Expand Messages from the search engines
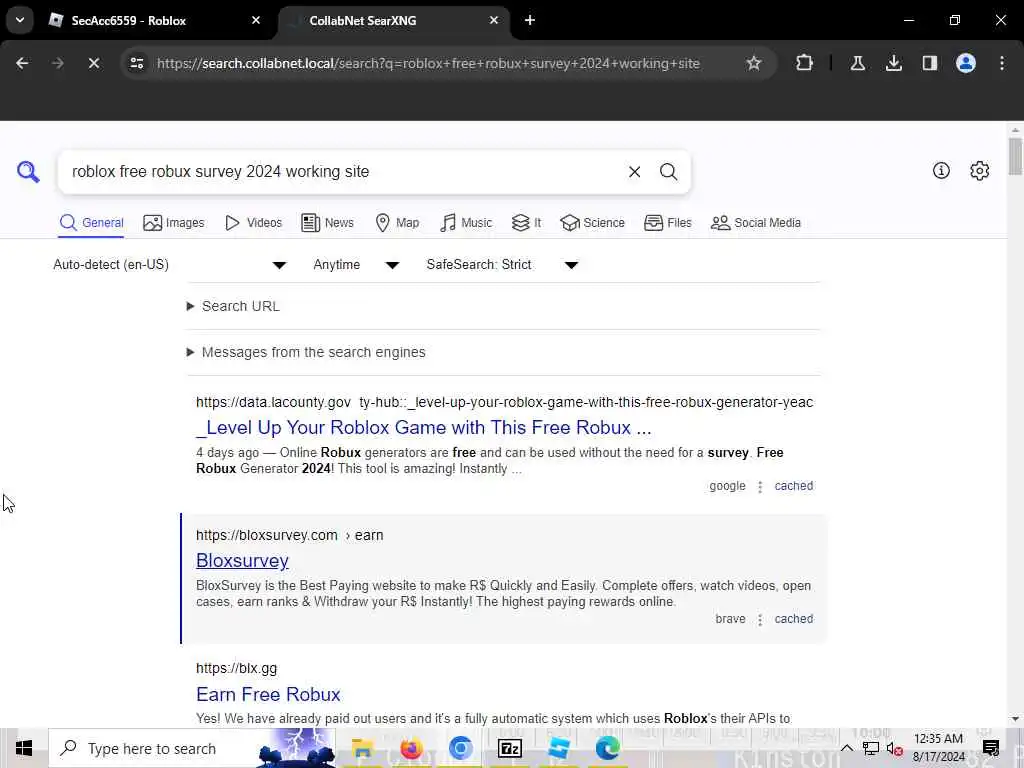The width and height of the screenshot is (1024, 768). tap(306, 352)
